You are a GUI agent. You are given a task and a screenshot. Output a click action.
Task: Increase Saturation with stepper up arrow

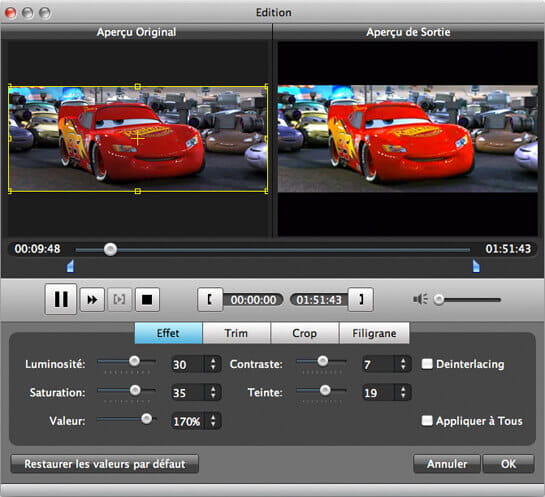coord(213,389)
